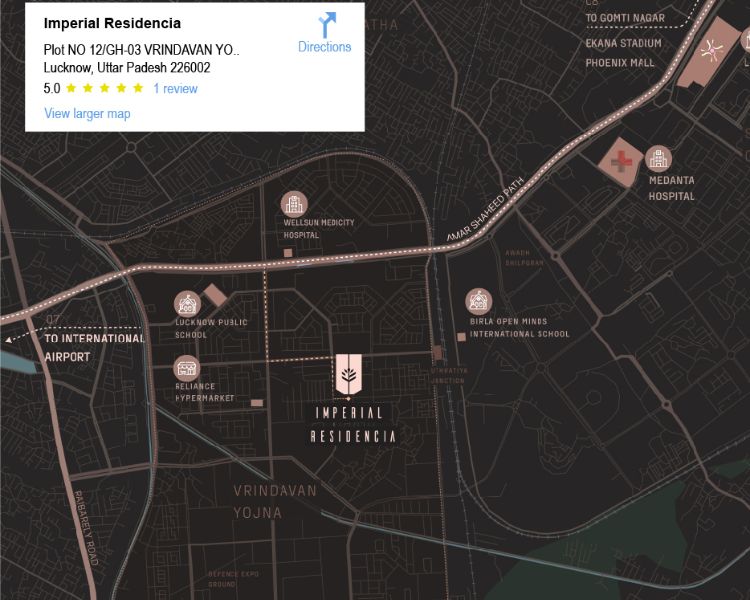Click the Vrindavan Yojna area label
The width and height of the screenshot is (750, 600).
[x=275, y=501]
